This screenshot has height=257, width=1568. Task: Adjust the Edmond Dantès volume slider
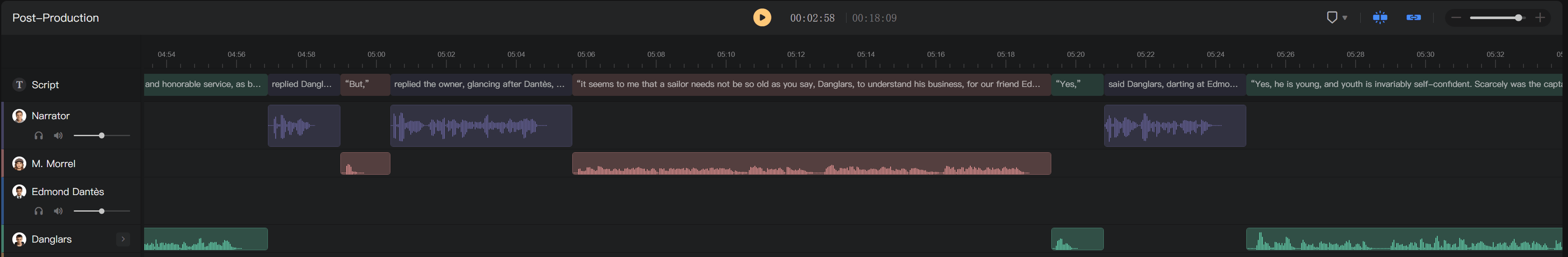[x=102, y=211]
